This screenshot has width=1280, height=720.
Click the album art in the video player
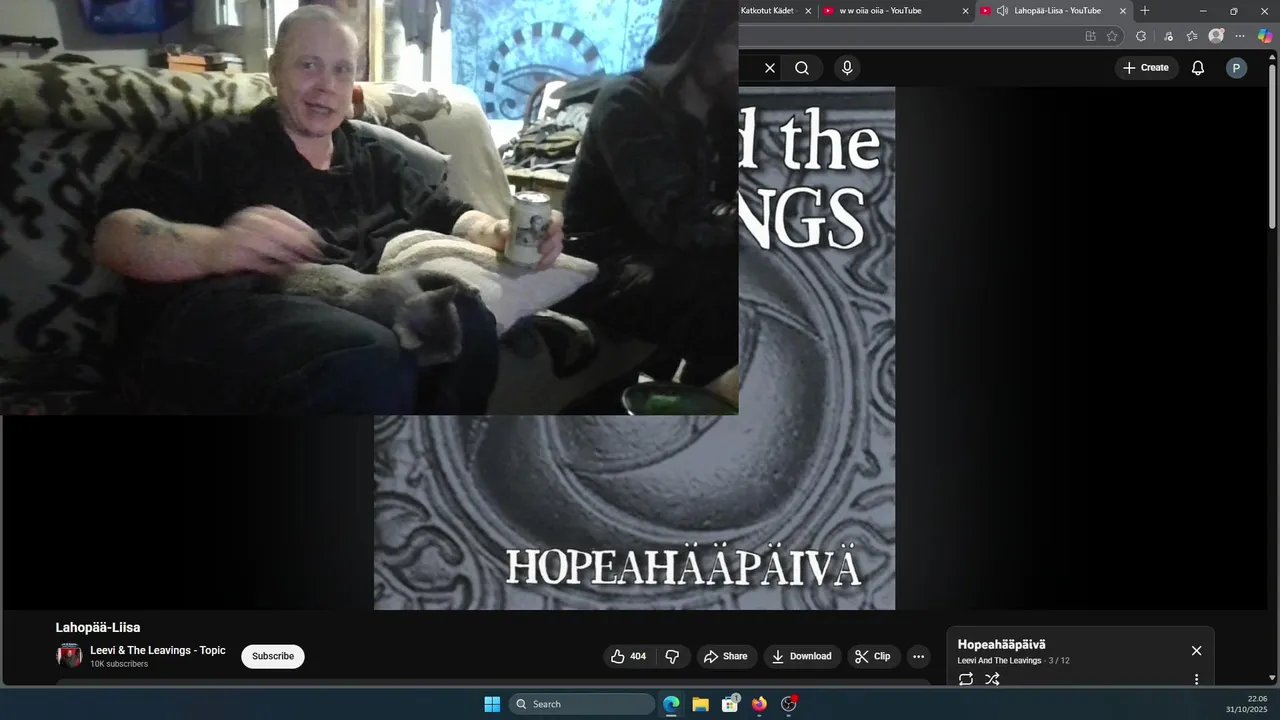click(x=634, y=348)
